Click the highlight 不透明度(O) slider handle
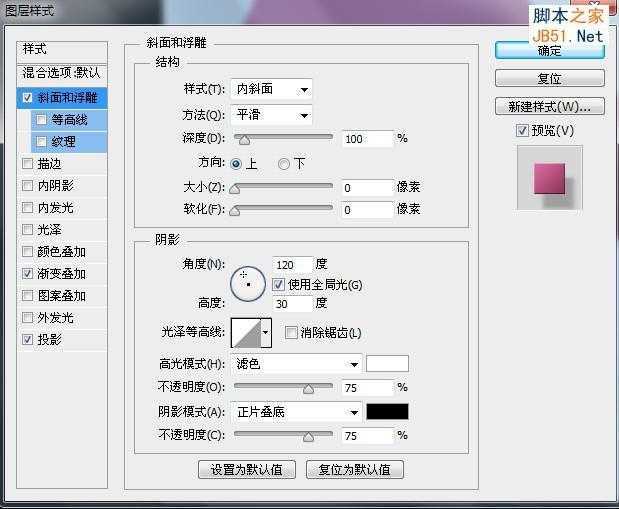 pos(308,389)
